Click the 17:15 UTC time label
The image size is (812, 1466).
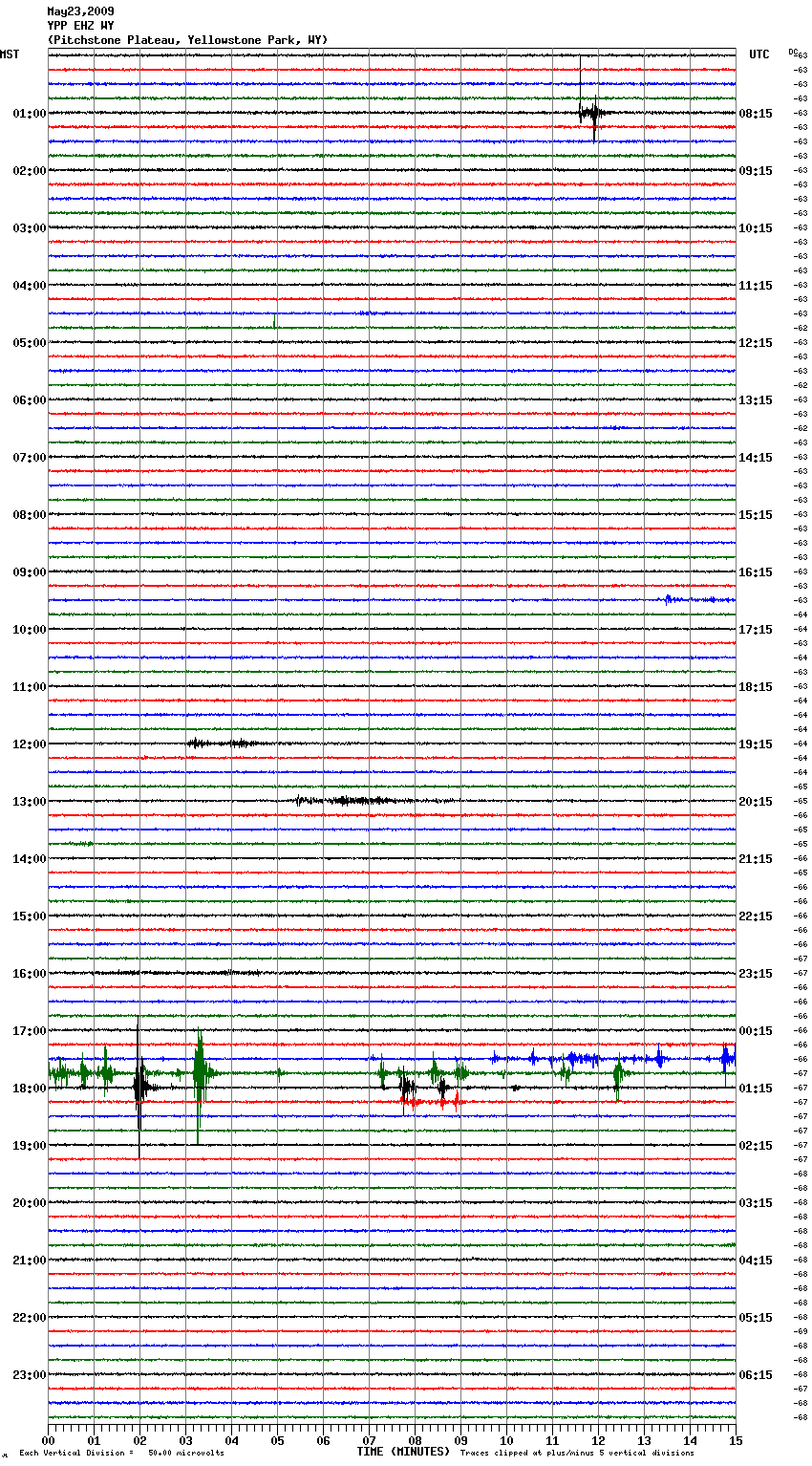click(756, 630)
